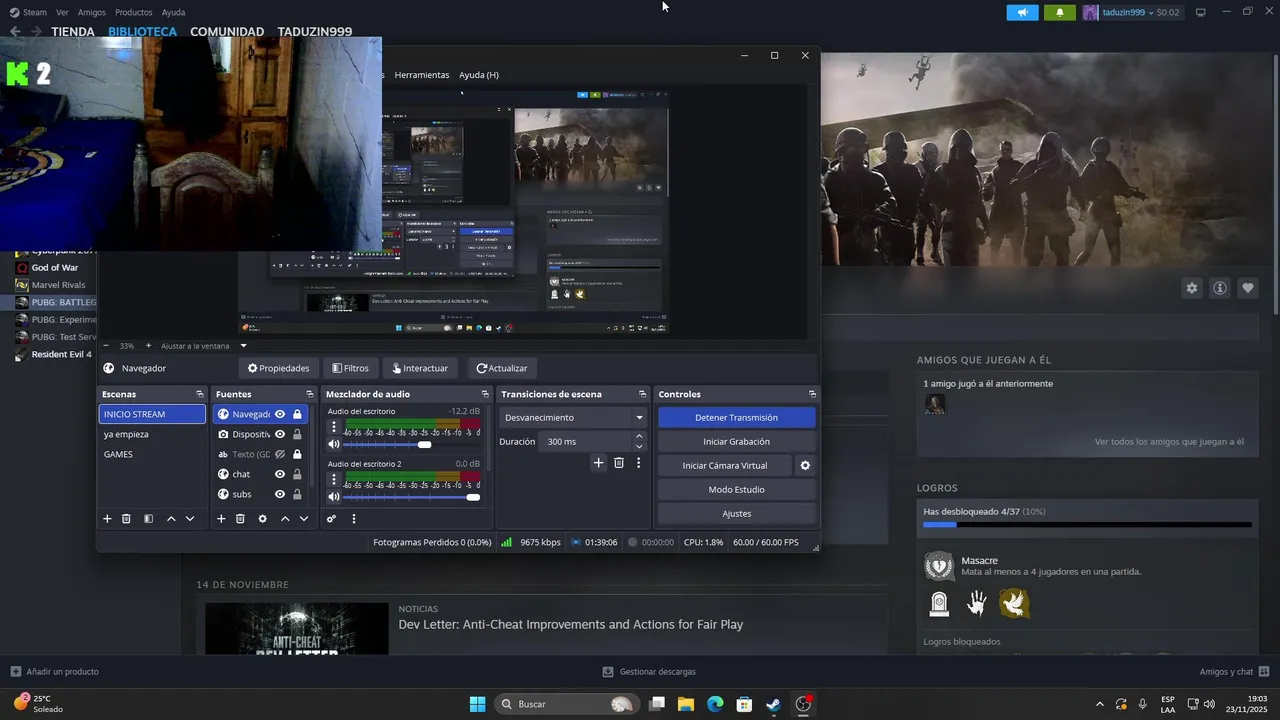The width and height of the screenshot is (1280, 720).
Task: Show hidden system tray icons chevron
Action: [1100, 704]
